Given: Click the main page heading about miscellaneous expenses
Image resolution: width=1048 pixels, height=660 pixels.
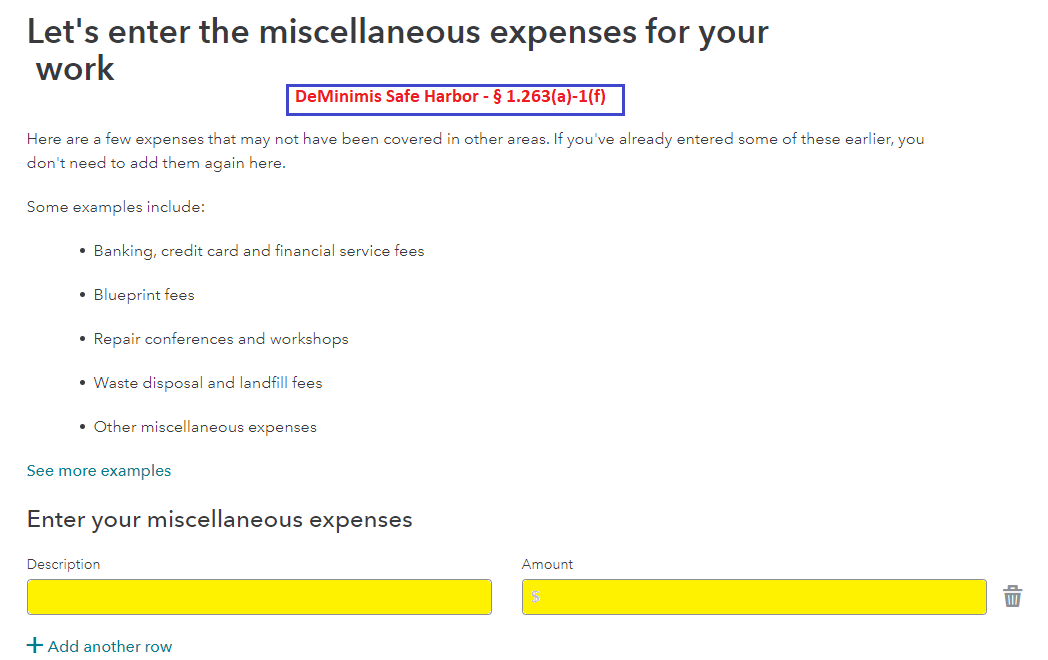Looking at the screenshot, I should point(398,50).
